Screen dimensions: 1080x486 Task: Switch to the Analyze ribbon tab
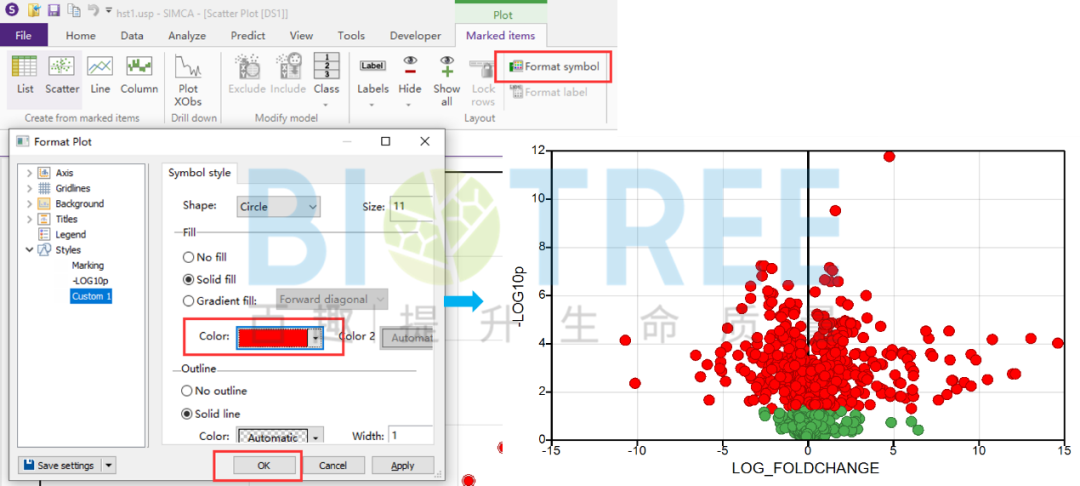coord(186,36)
